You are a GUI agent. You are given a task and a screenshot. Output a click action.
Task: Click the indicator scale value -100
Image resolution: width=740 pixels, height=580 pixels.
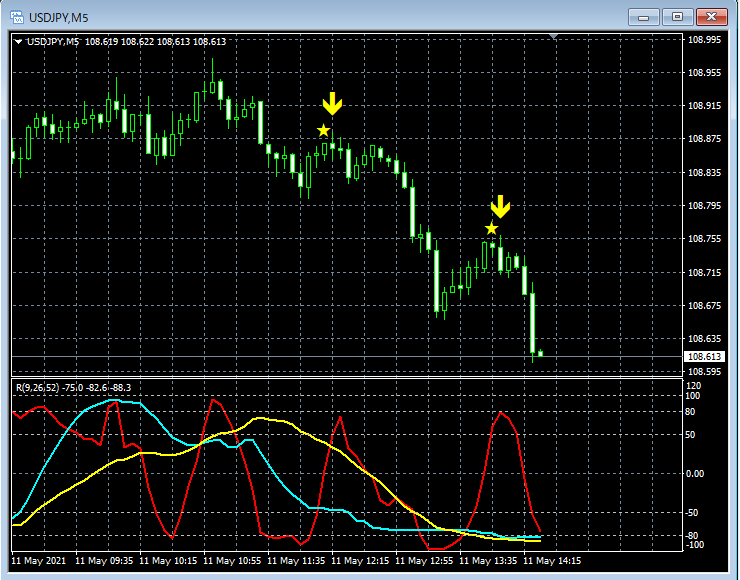tap(694, 545)
